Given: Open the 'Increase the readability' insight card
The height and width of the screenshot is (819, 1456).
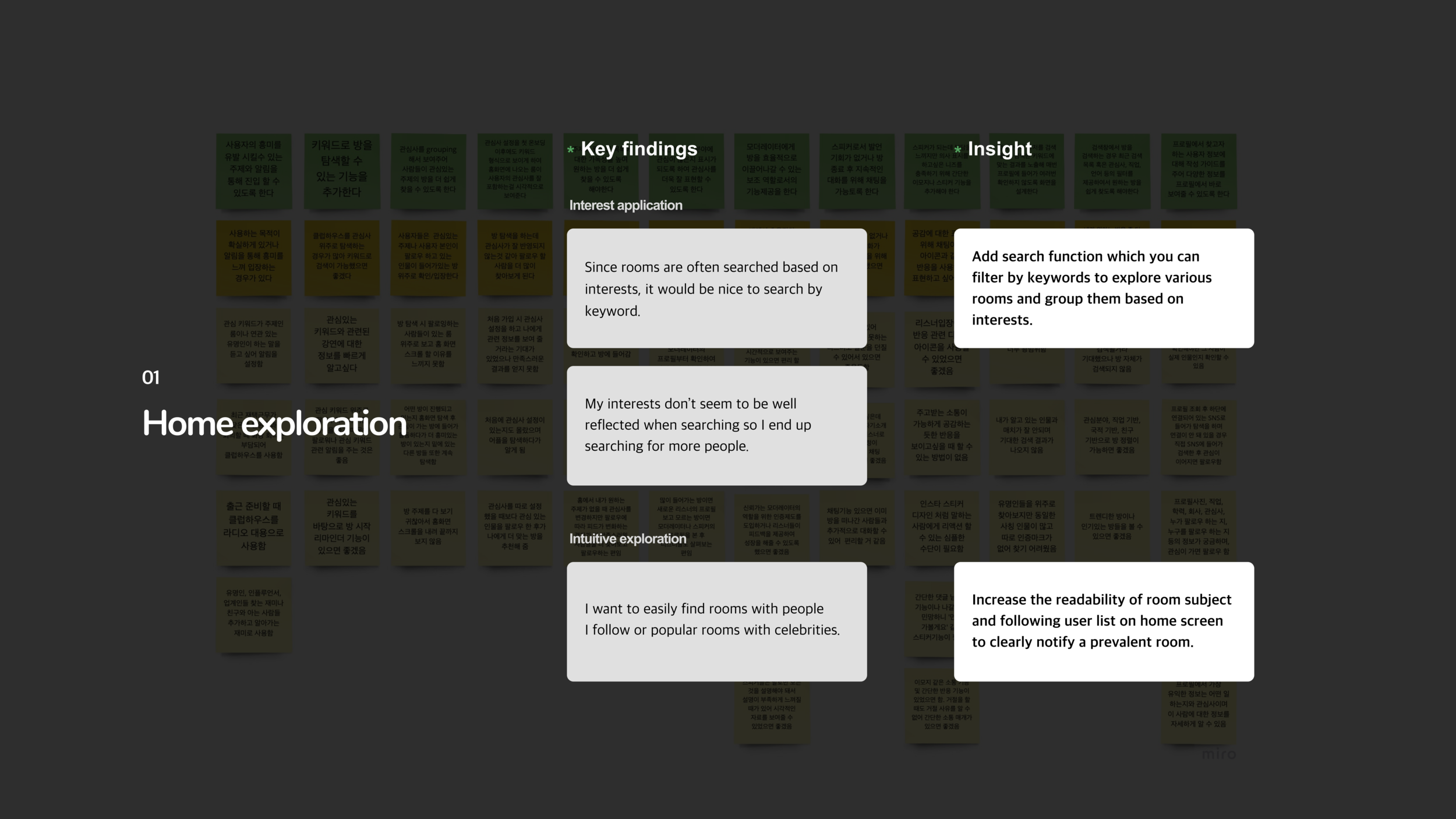Looking at the screenshot, I should coord(1104,621).
